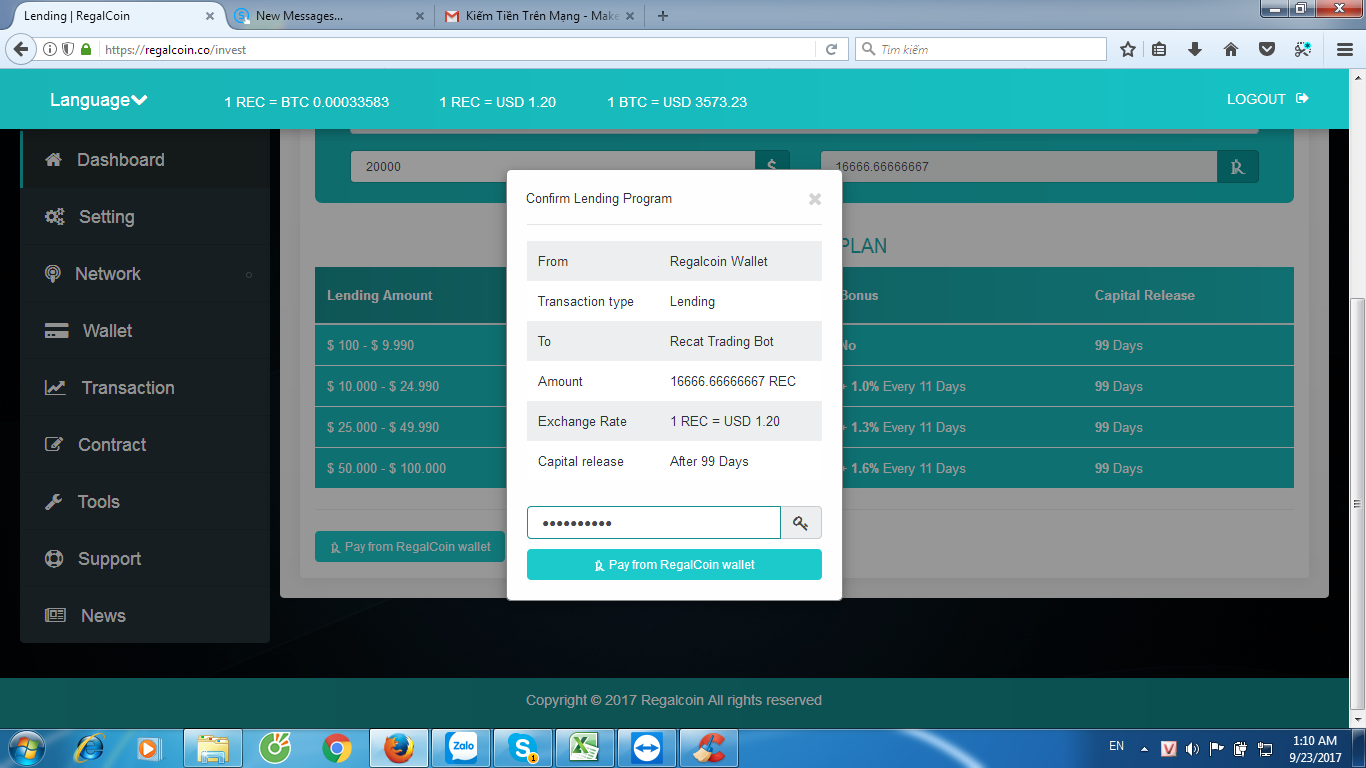Open Excel from the taskbar
Viewport: 1366px width, 768px height.
(585, 747)
